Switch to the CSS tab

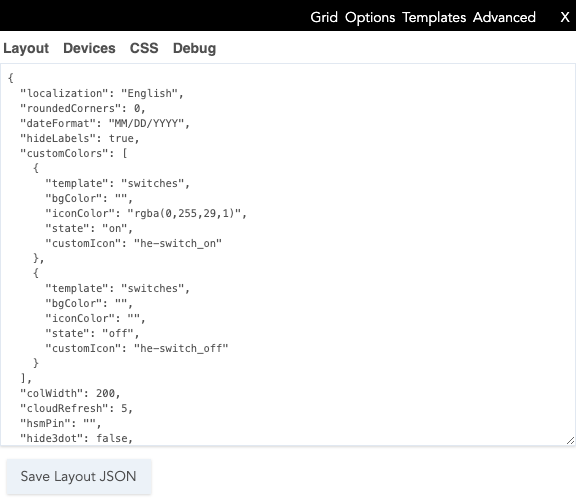coord(144,48)
